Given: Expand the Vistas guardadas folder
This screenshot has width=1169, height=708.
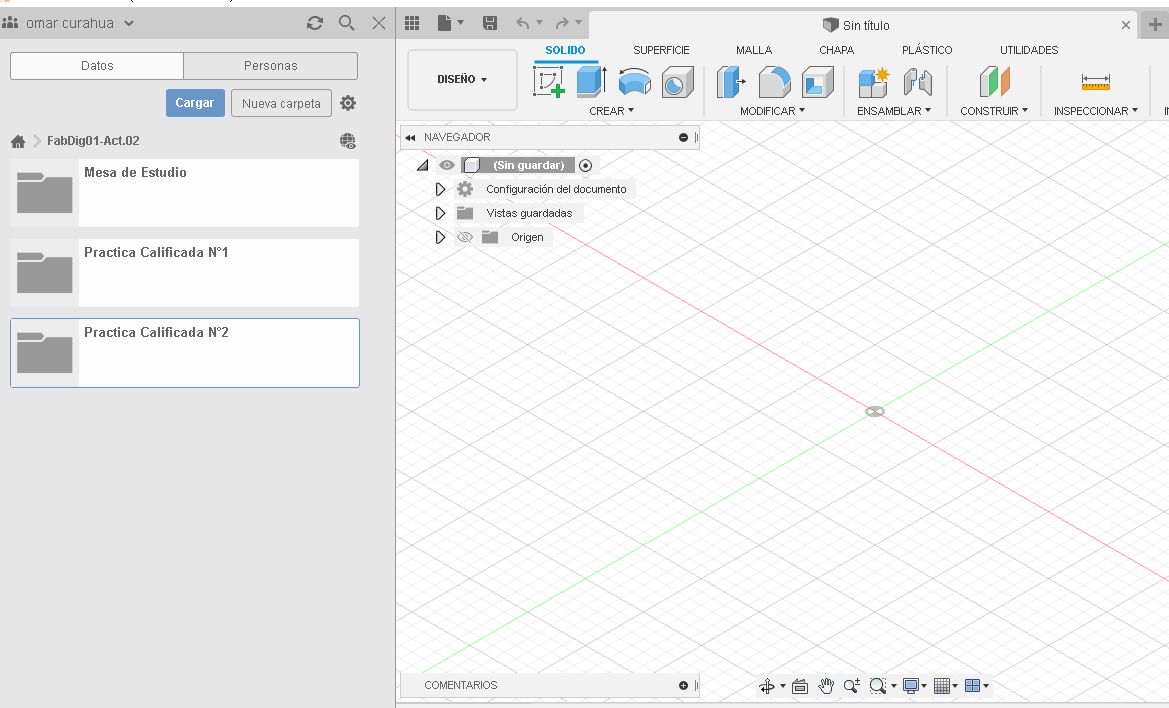Looking at the screenshot, I should pos(441,212).
